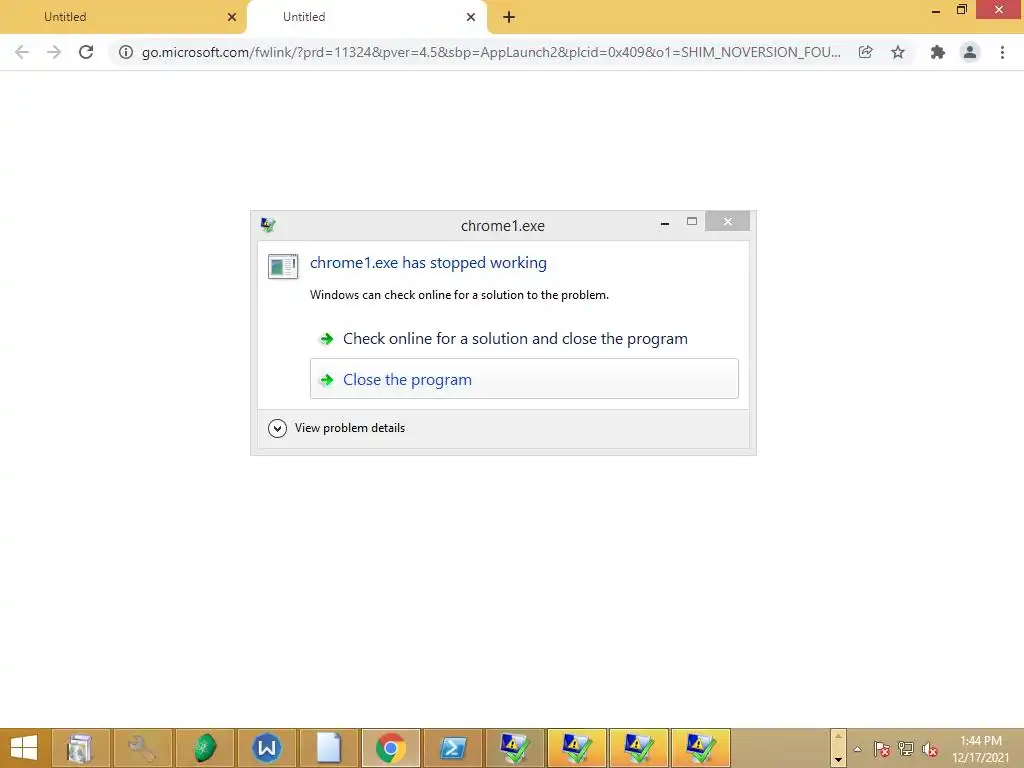Open the Chrome three-dot menu
Screen dimensions: 1024x768
1002,52
